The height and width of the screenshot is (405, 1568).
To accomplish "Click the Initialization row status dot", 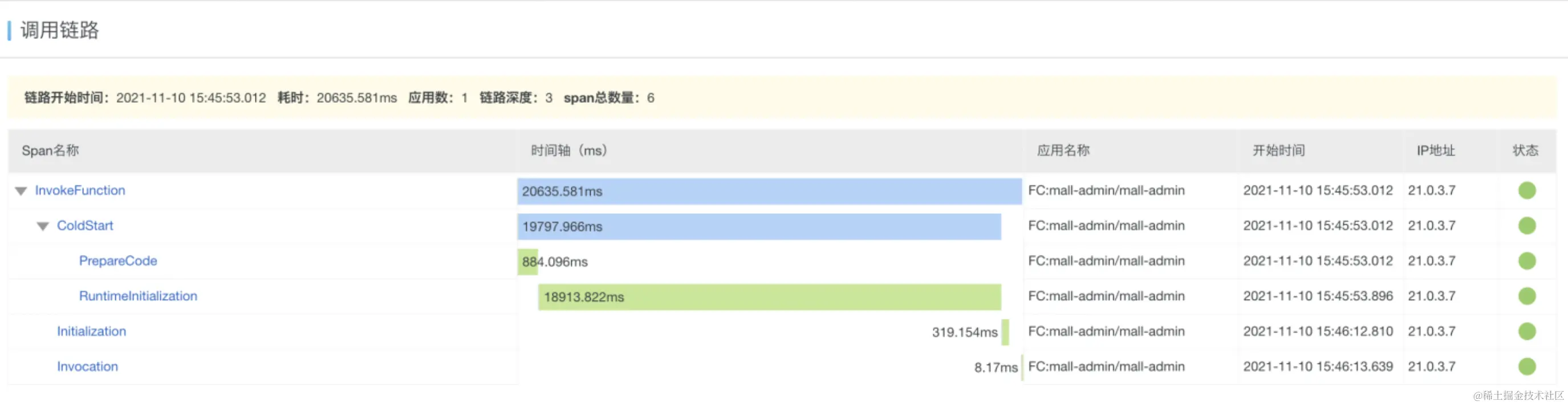I will point(1526,332).
